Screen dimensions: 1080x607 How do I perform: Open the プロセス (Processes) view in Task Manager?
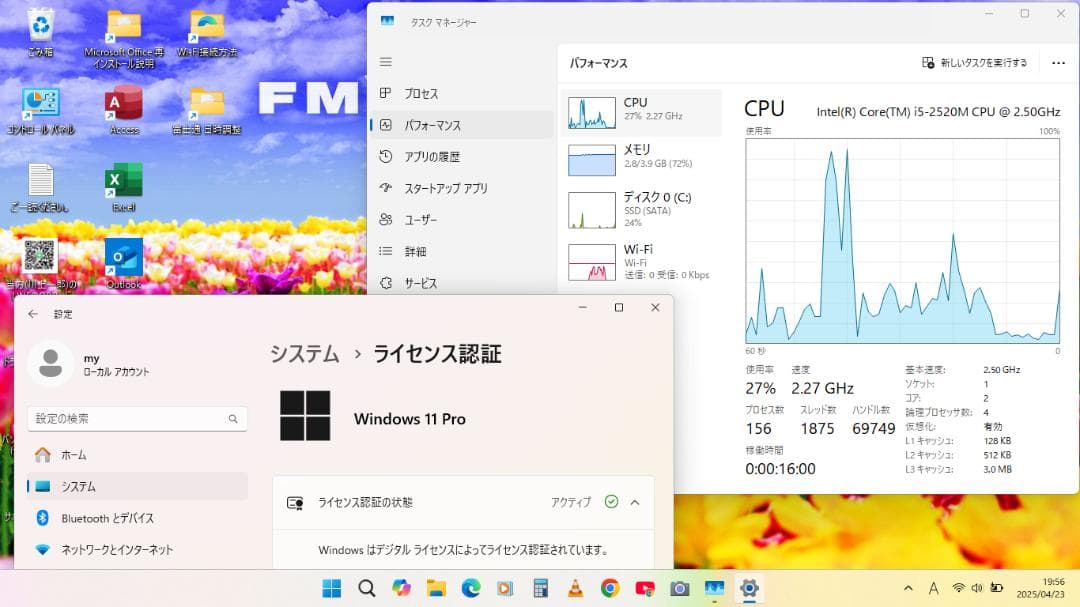(x=422, y=93)
